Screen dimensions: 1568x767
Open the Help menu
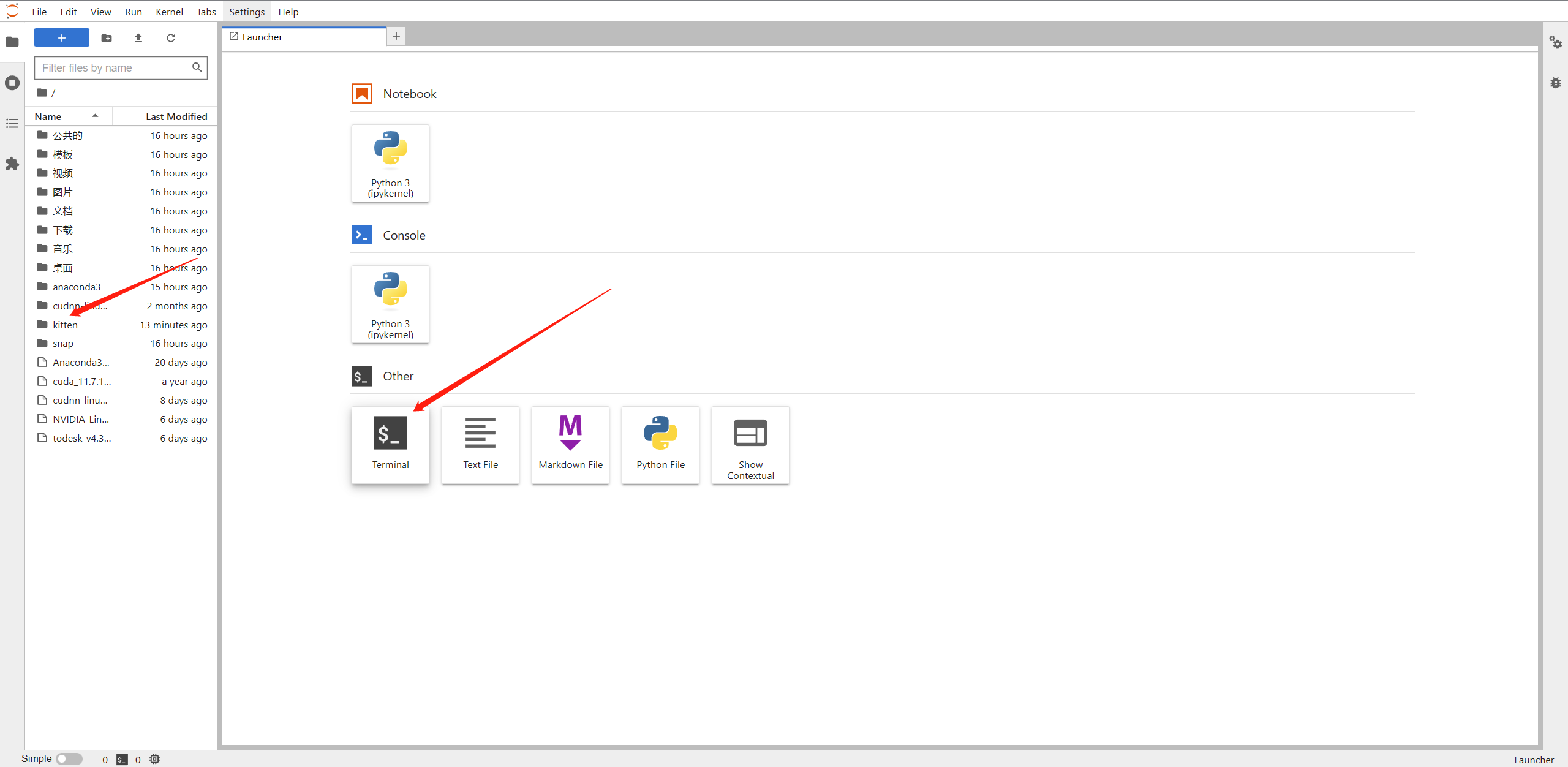[288, 12]
